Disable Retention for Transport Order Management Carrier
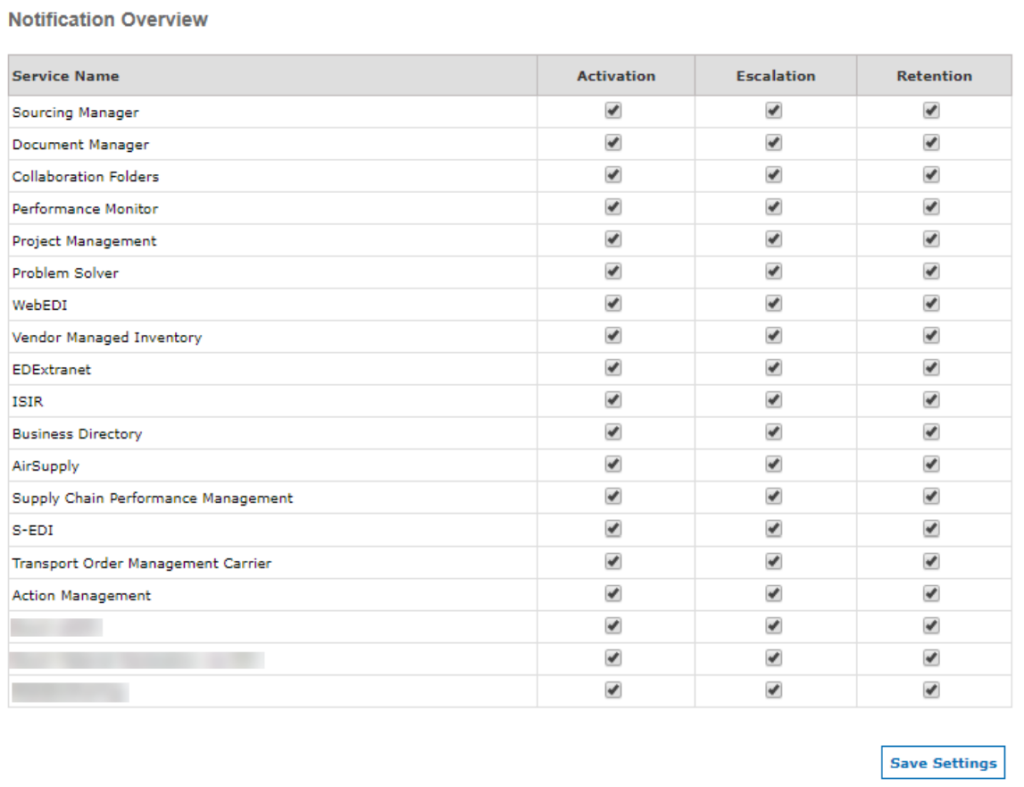The height and width of the screenshot is (787, 1024). (x=931, y=562)
